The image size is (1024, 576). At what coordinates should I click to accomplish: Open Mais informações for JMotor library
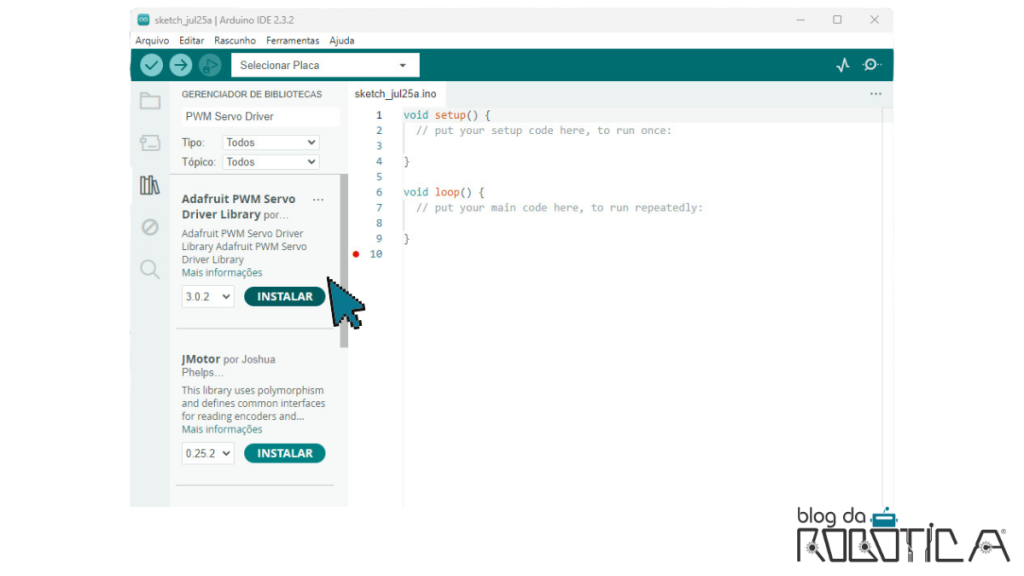click(222, 430)
